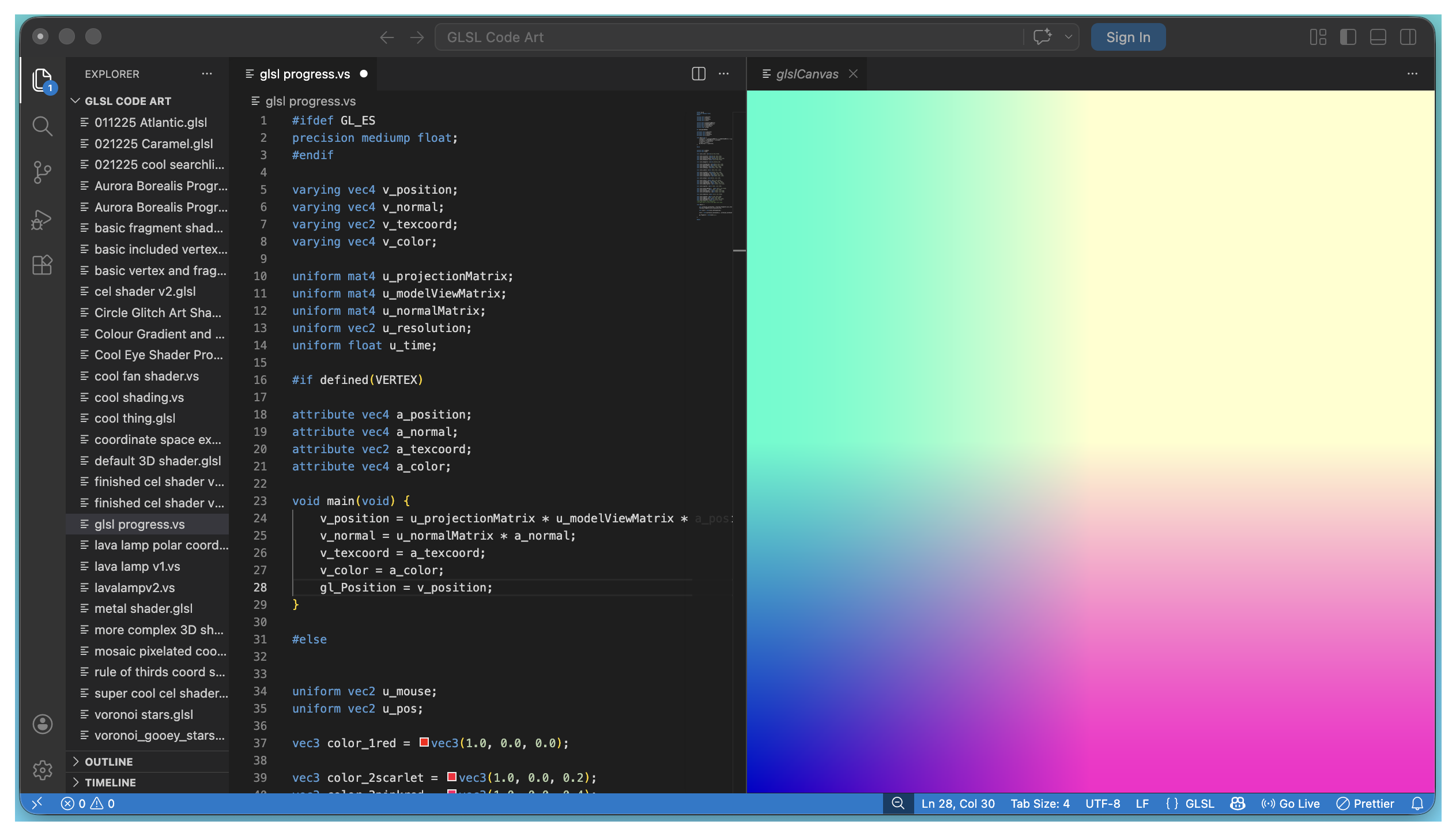Click the GLSL Code Art command center field

729,37
